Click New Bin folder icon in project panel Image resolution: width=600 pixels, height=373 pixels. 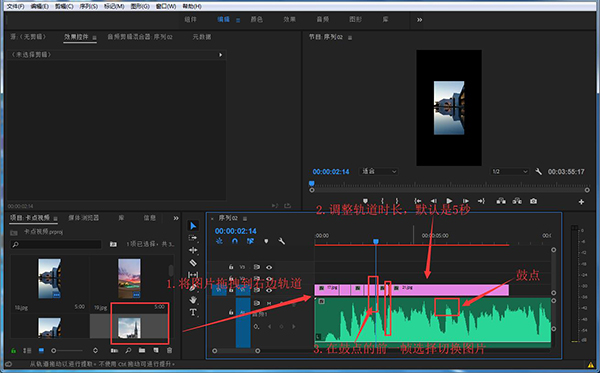(x=142, y=350)
